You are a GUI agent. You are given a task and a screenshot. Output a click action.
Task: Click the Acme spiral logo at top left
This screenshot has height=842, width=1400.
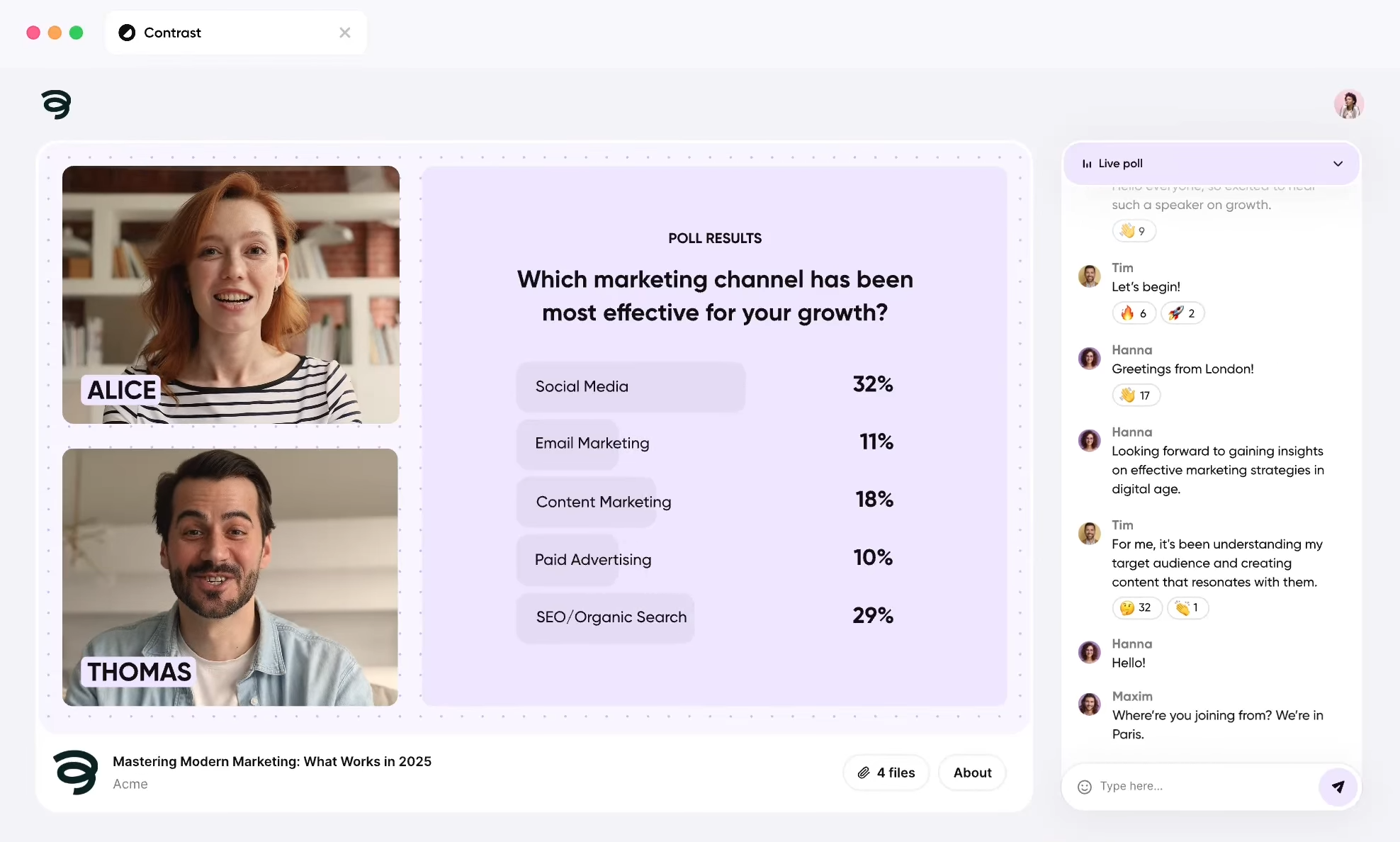point(56,105)
